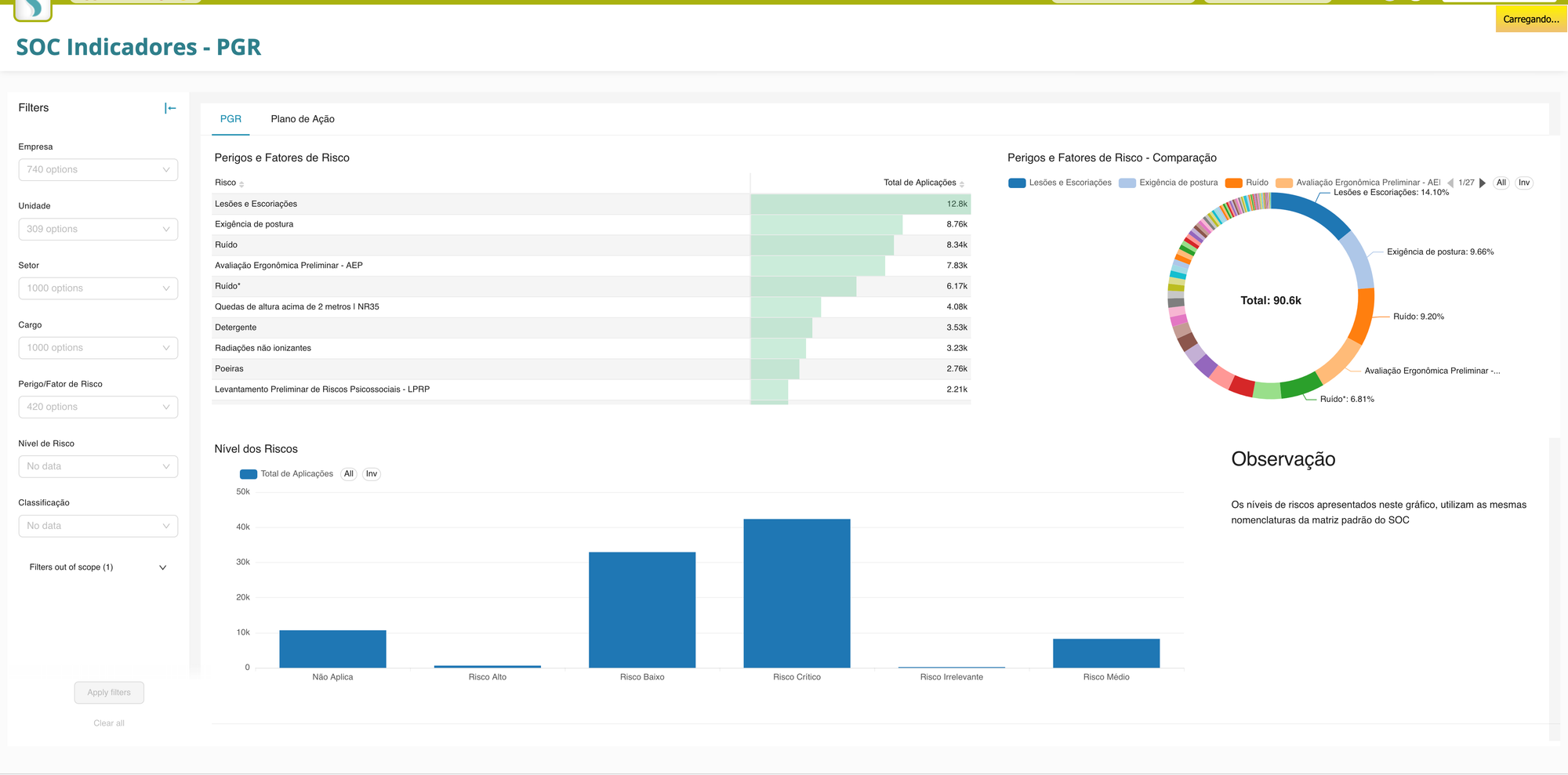The width and height of the screenshot is (1568, 775).
Task: Toggle Exigência de postura legend series
Action: pyautogui.click(x=1169, y=183)
